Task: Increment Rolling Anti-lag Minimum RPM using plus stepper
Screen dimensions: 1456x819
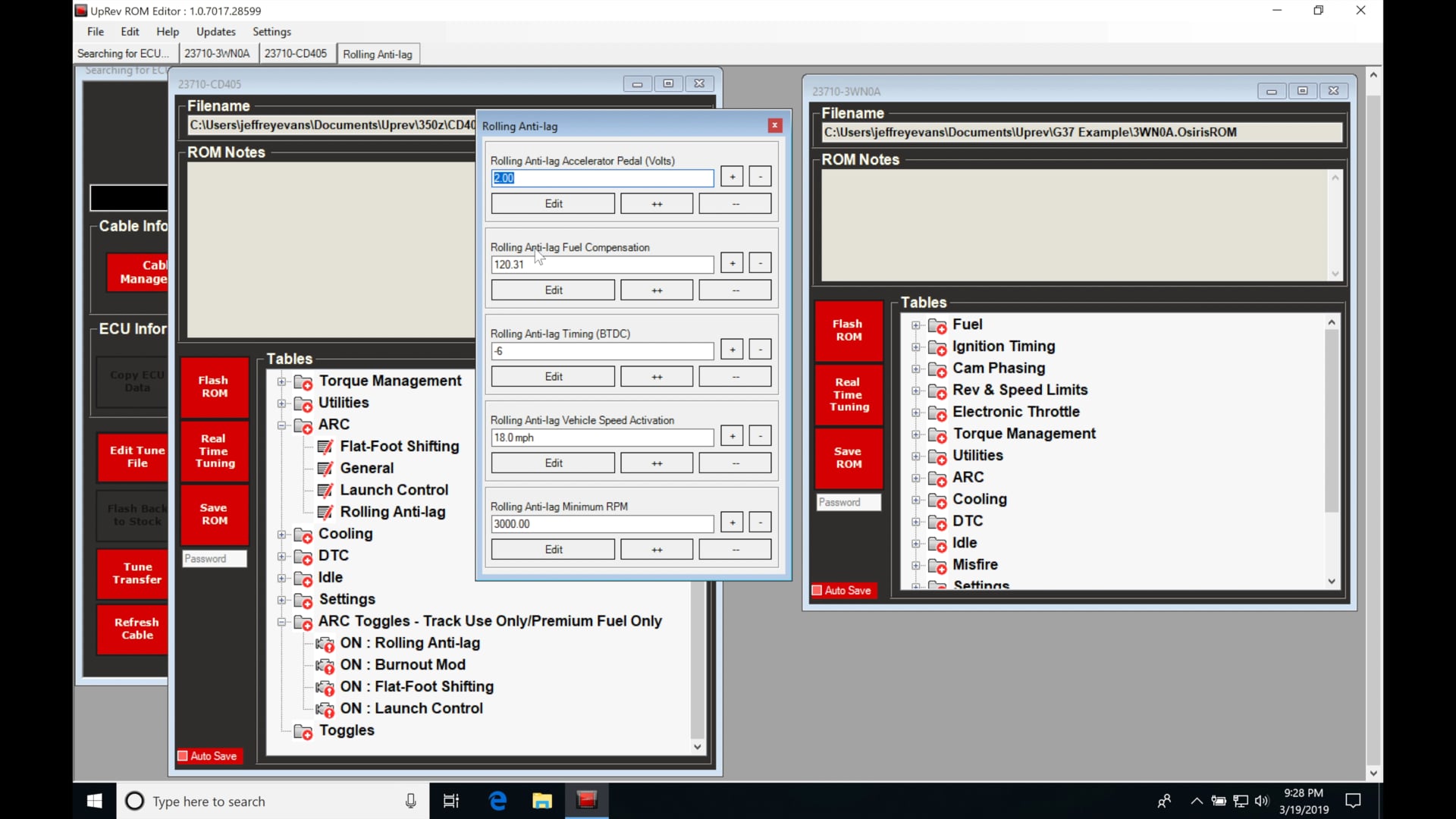Action: click(731, 522)
